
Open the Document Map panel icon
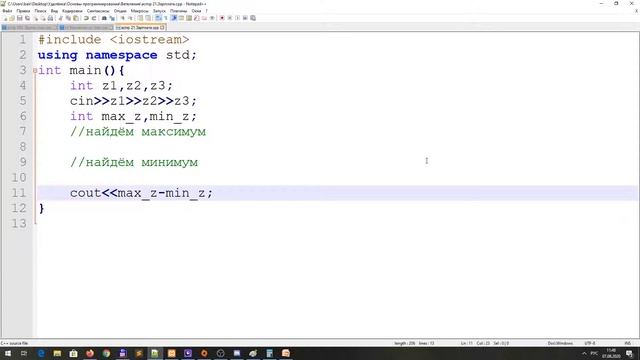189,18
